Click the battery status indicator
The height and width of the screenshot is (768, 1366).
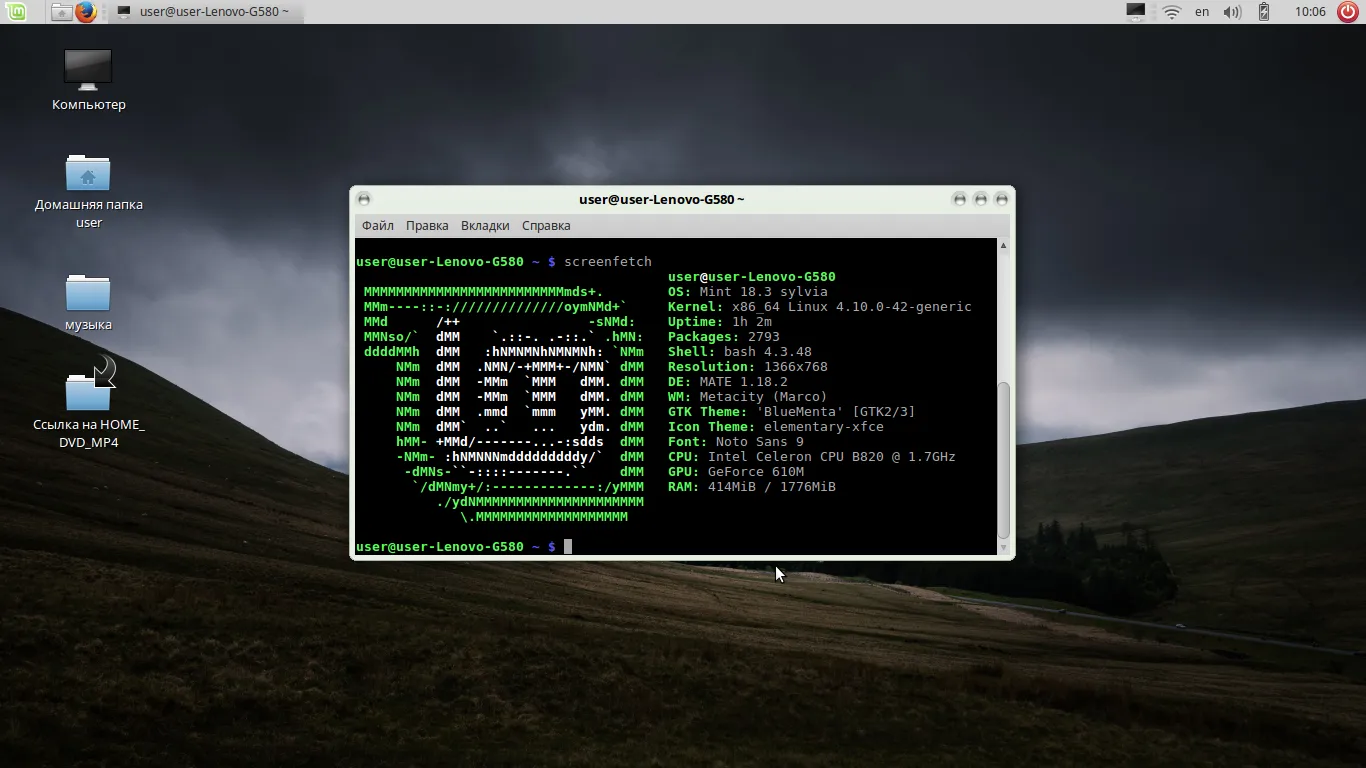pyautogui.click(x=1263, y=12)
